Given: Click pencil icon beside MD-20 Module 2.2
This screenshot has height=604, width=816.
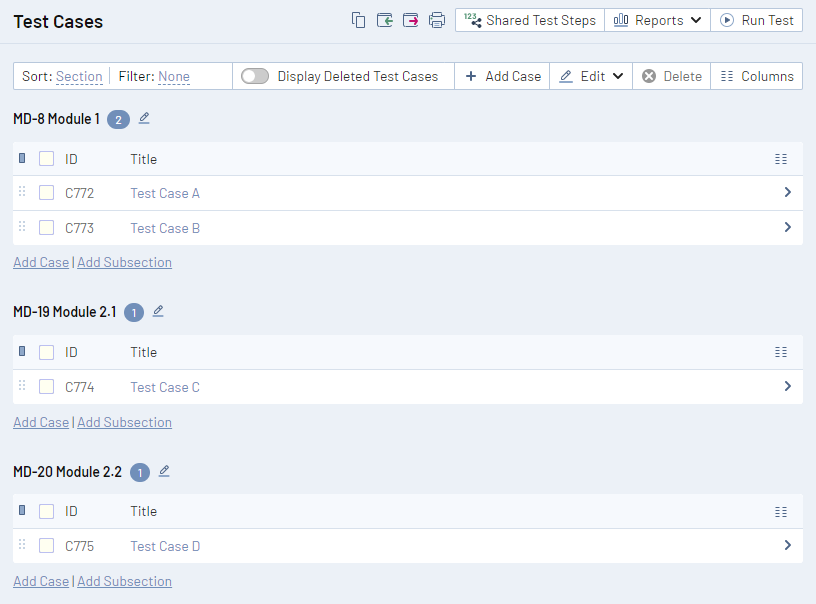Looking at the screenshot, I should (x=164, y=471).
